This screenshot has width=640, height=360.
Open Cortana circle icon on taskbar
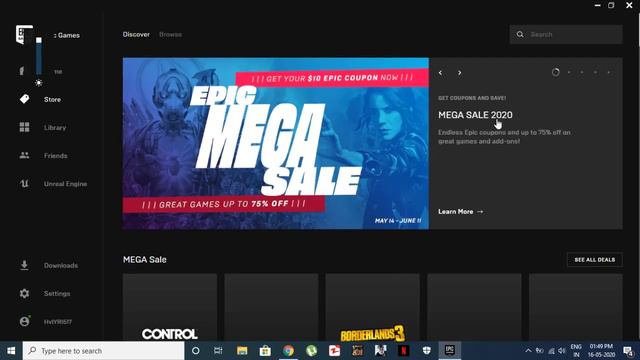click(196, 351)
